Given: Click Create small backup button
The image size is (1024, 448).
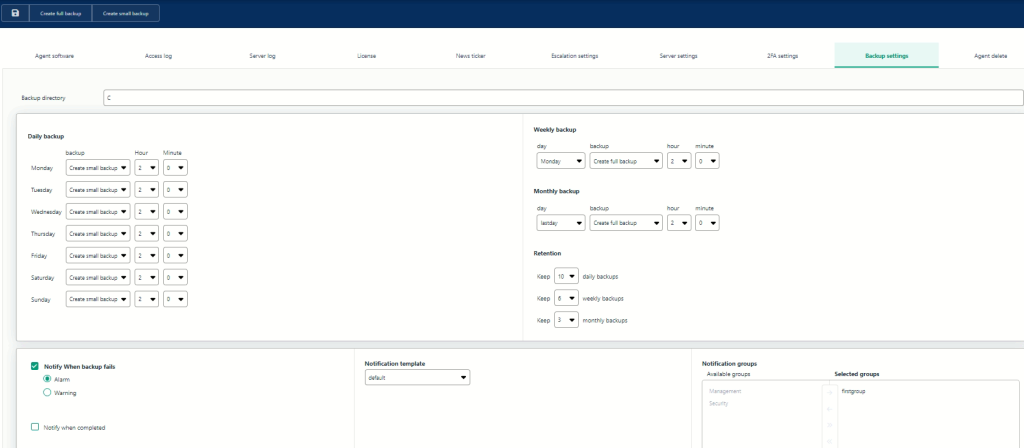Looking at the screenshot, I should pyautogui.click(x=125, y=13).
